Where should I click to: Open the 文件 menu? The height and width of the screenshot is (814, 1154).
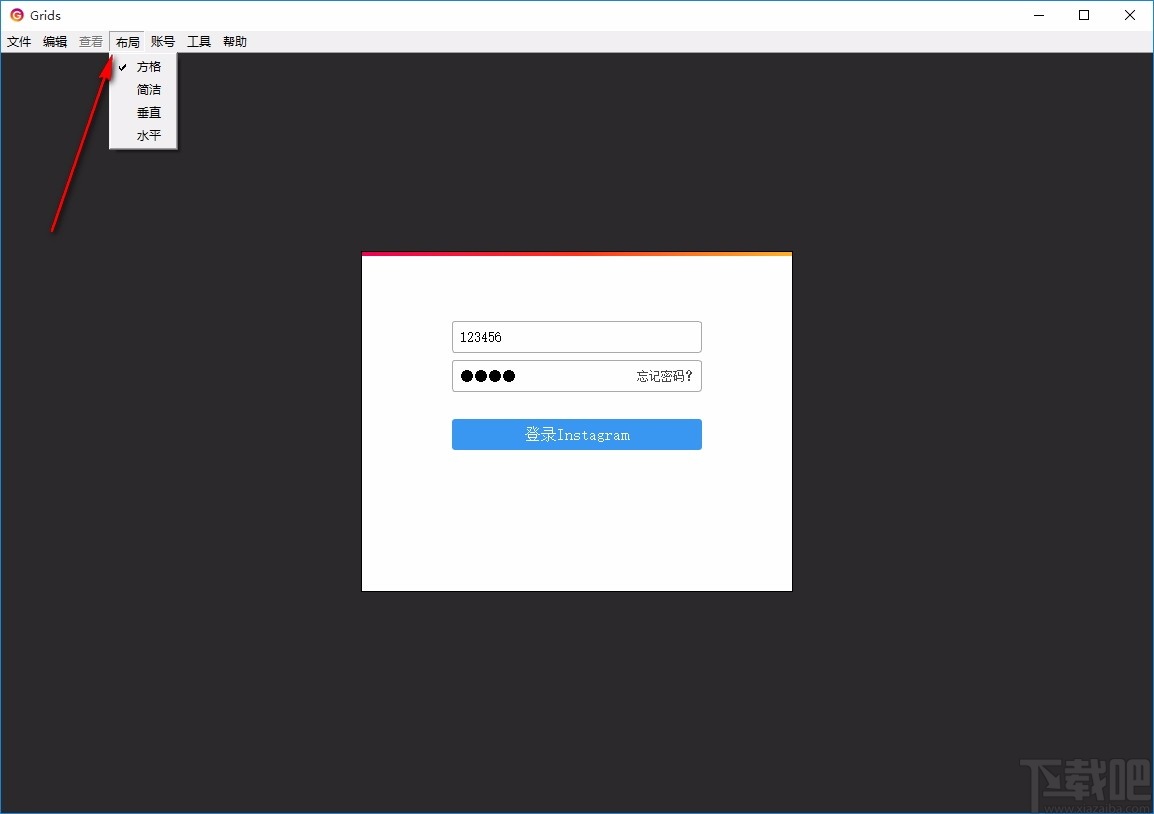click(19, 42)
